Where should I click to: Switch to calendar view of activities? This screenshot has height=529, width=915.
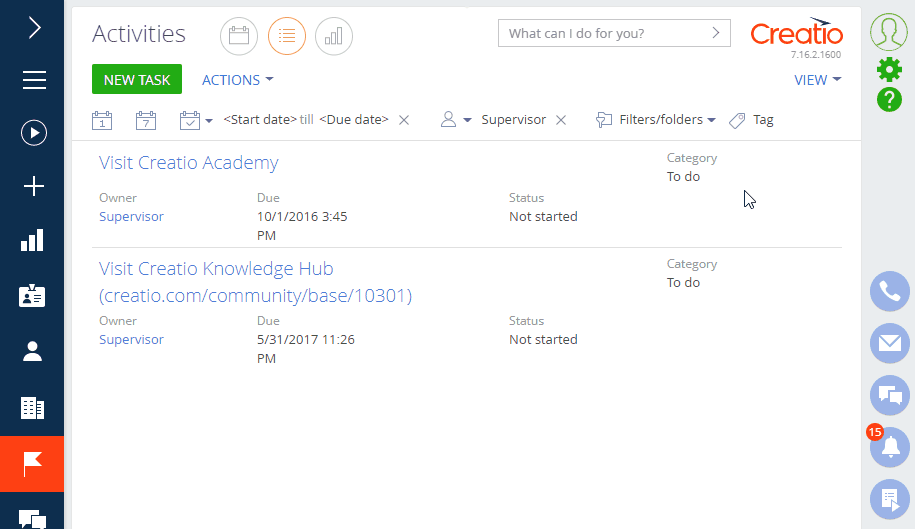[239, 36]
